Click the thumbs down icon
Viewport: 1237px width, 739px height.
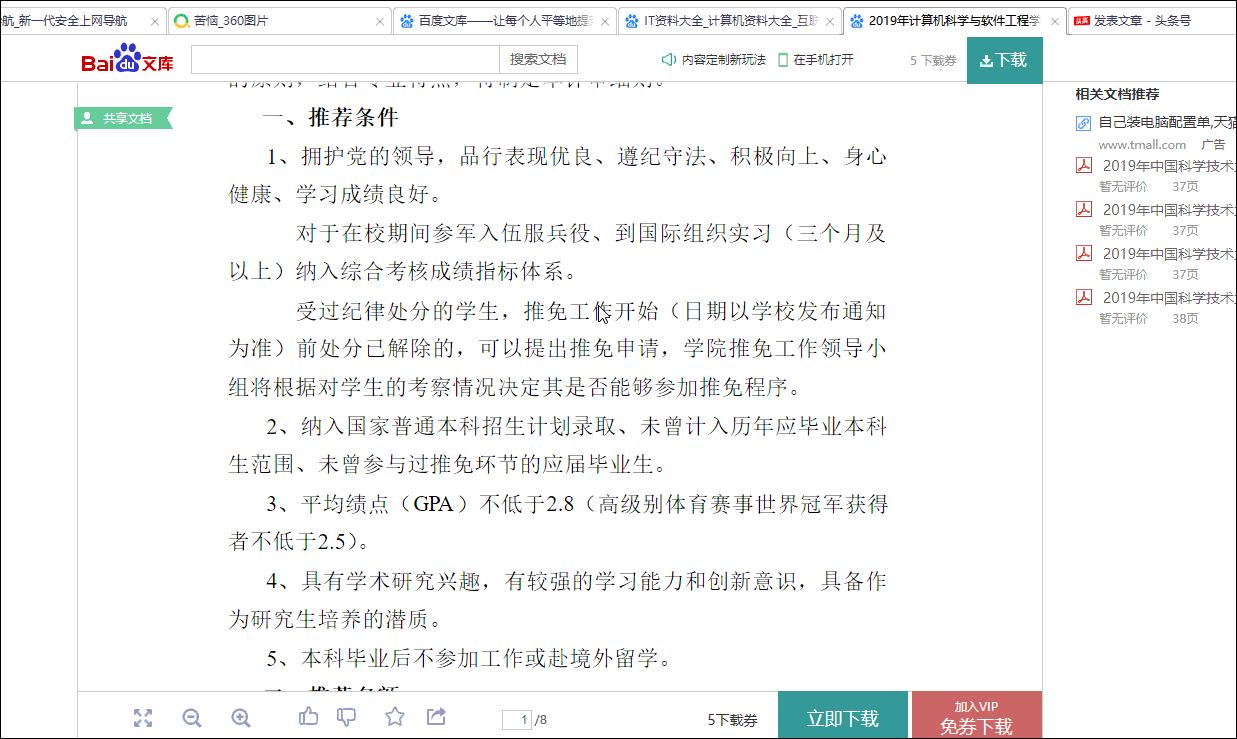point(347,716)
